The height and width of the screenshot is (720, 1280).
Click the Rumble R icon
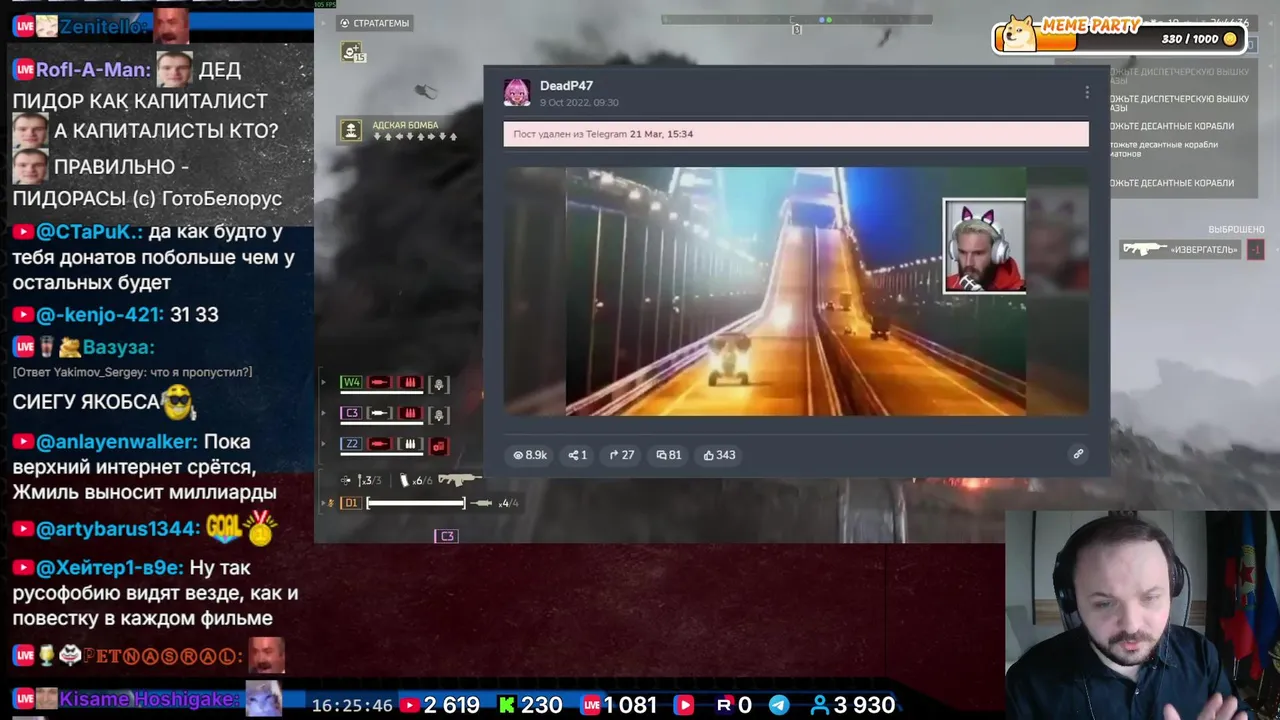click(725, 705)
